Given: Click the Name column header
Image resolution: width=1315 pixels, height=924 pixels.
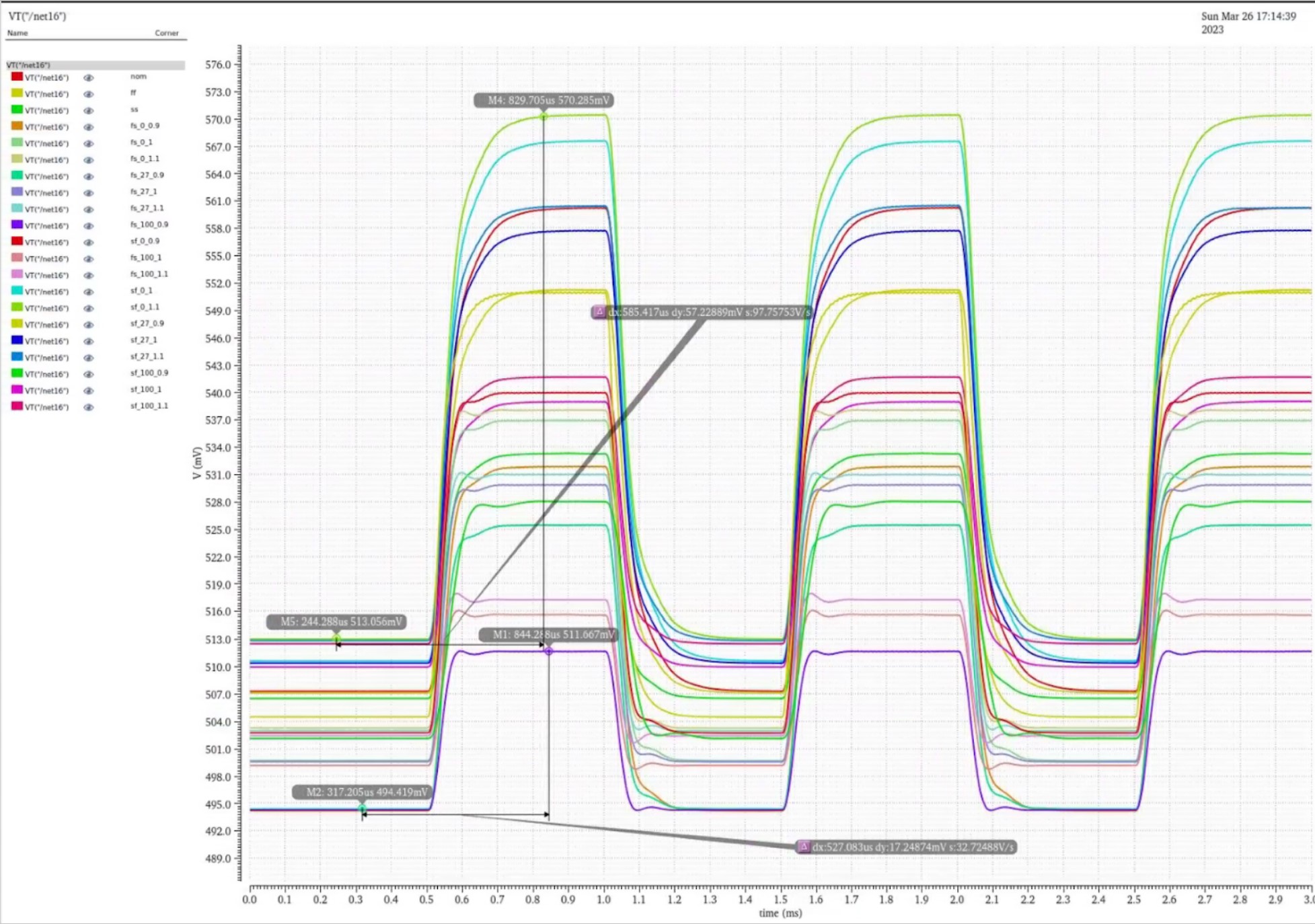Looking at the screenshot, I should (x=18, y=32).
